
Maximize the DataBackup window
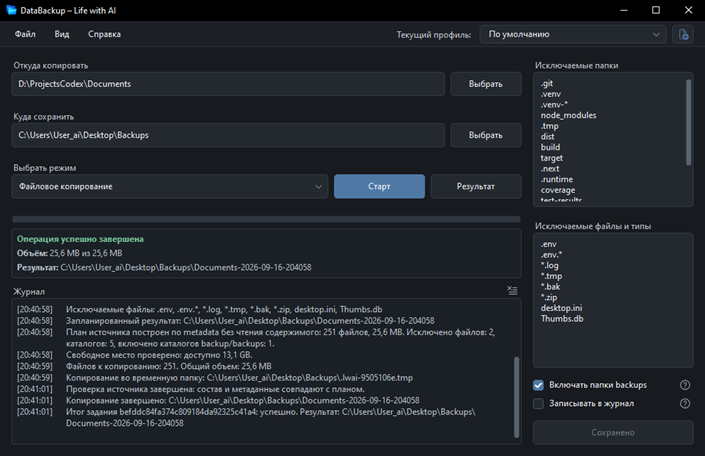pos(656,10)
